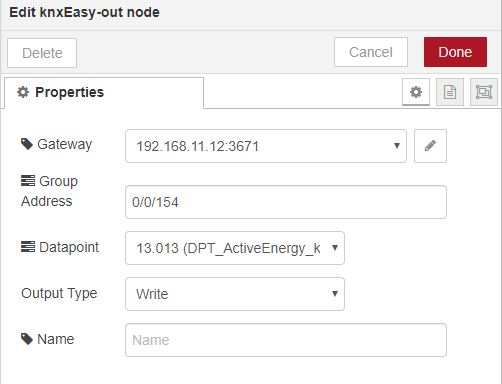The image size is (502, 384).
Task: Click the tag icon beside Name
Action: point(27,339)
